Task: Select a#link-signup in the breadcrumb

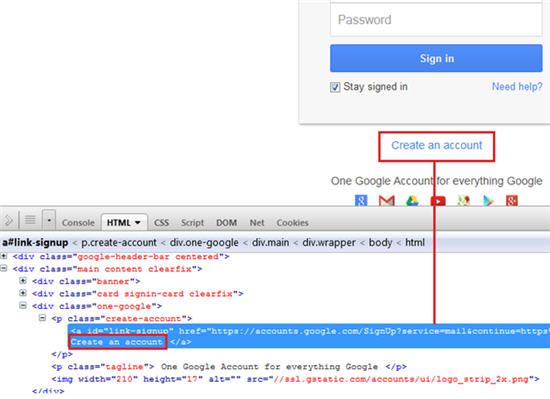Action: (x=35, y=243)
